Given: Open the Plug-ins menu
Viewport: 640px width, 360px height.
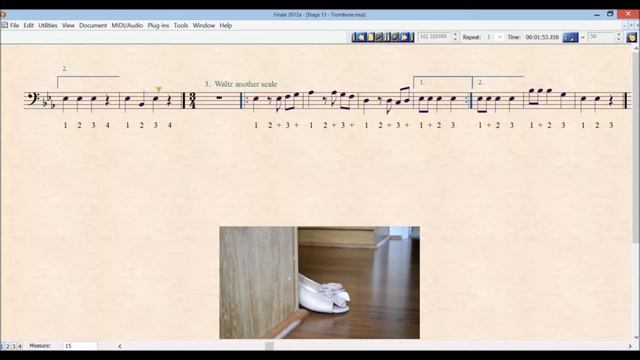Looking at the screenshot, I should point(158,25).
